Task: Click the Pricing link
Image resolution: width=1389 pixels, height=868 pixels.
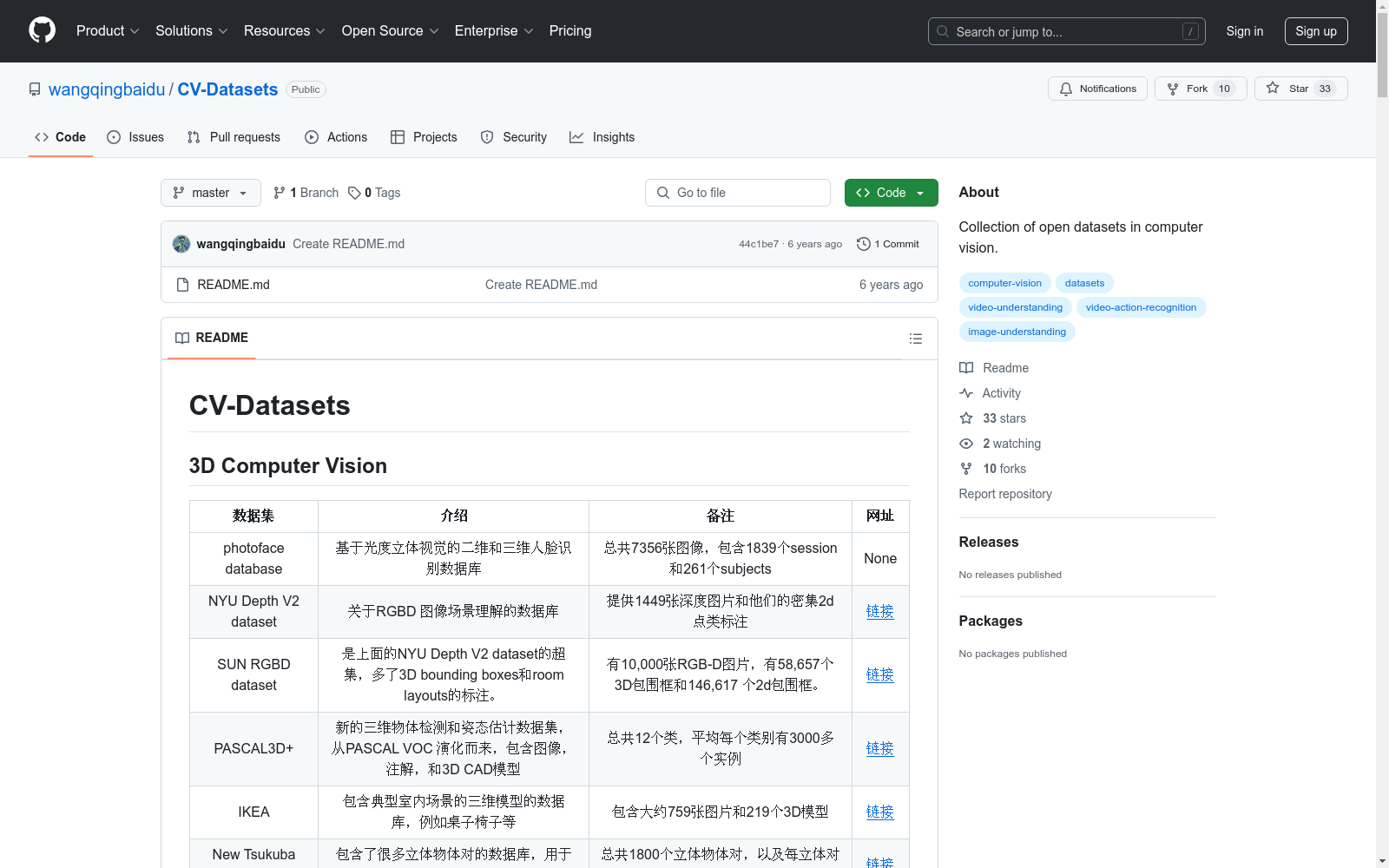Action: click(570, 31)
